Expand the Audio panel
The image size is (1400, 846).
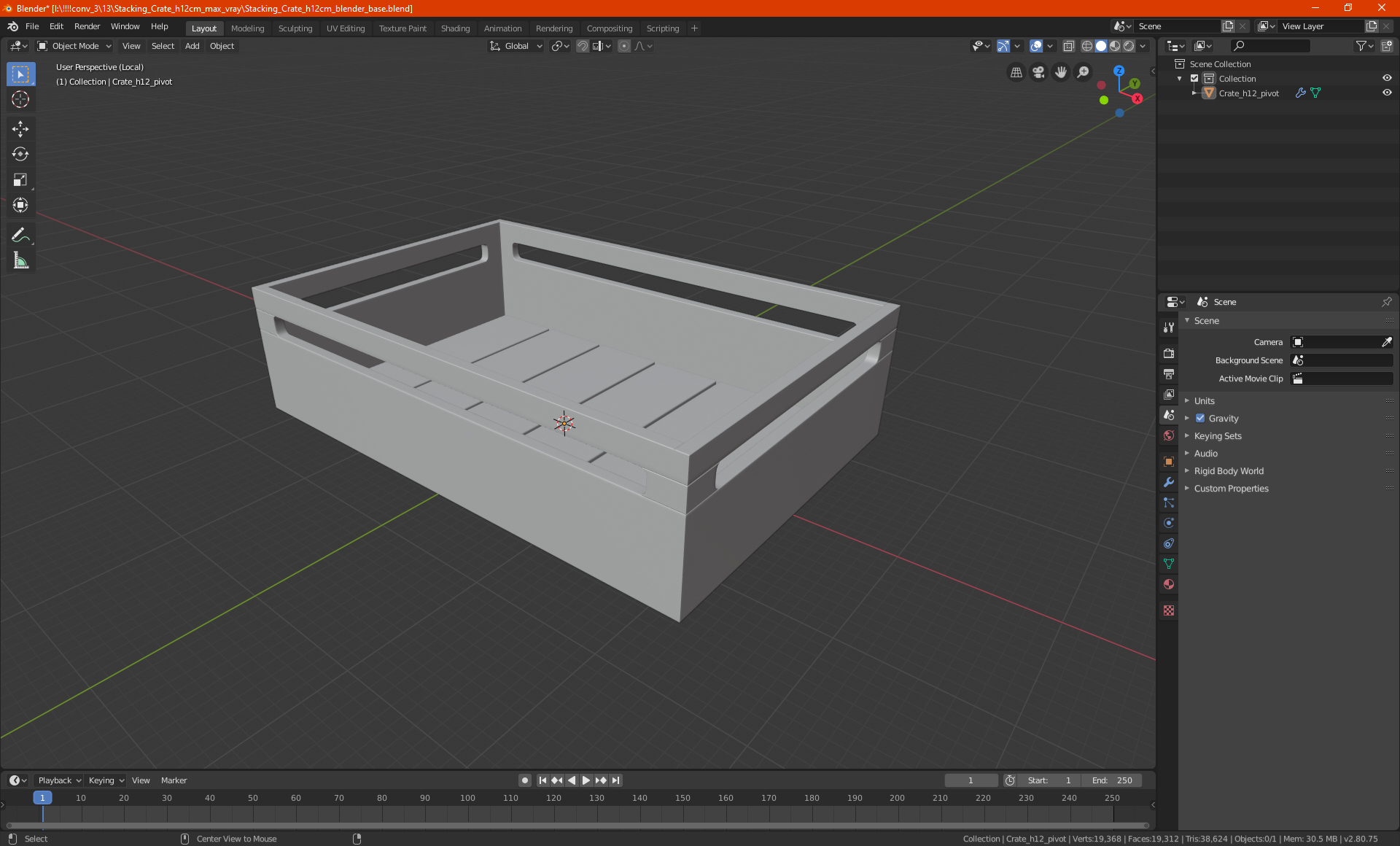click(1205, 453)
